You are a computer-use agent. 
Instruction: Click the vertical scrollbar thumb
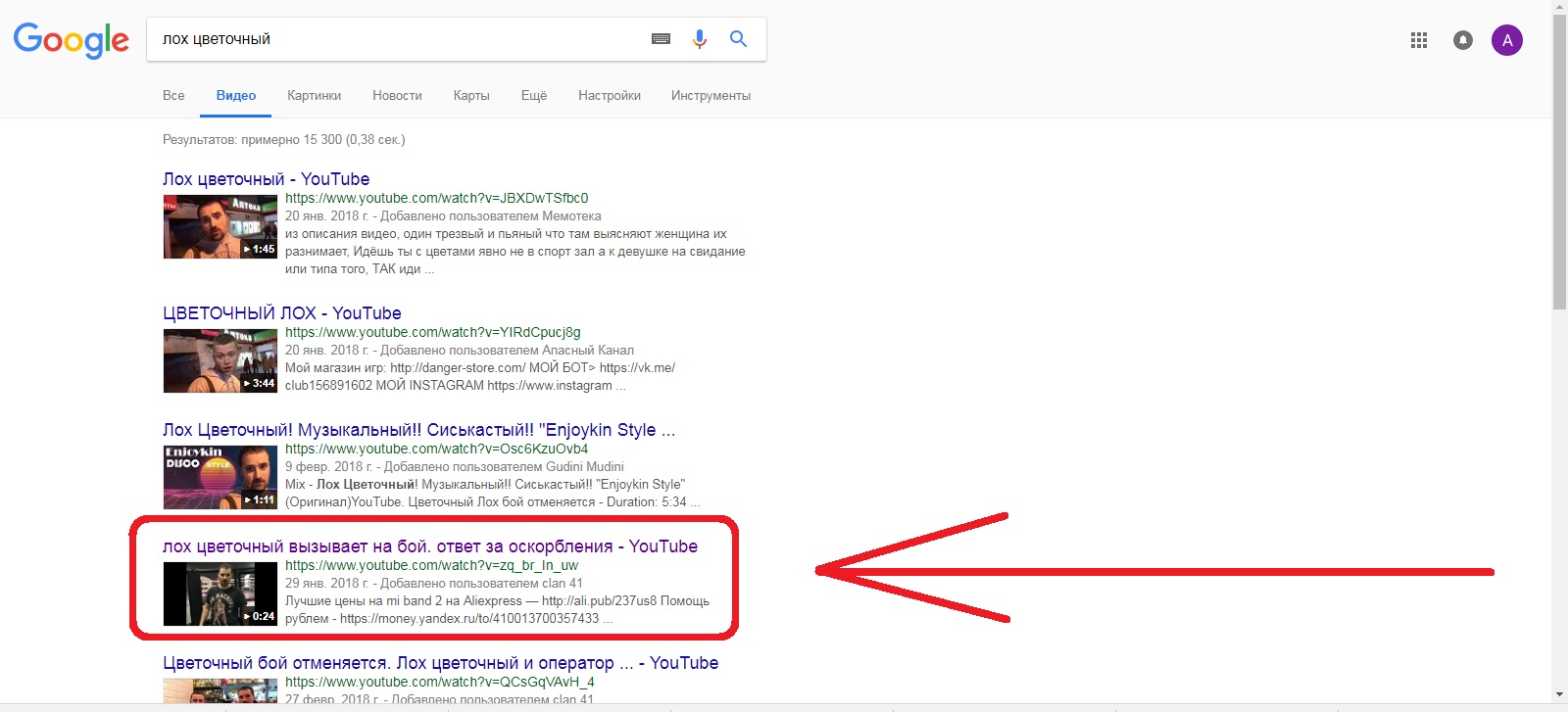pos(1559,162)
